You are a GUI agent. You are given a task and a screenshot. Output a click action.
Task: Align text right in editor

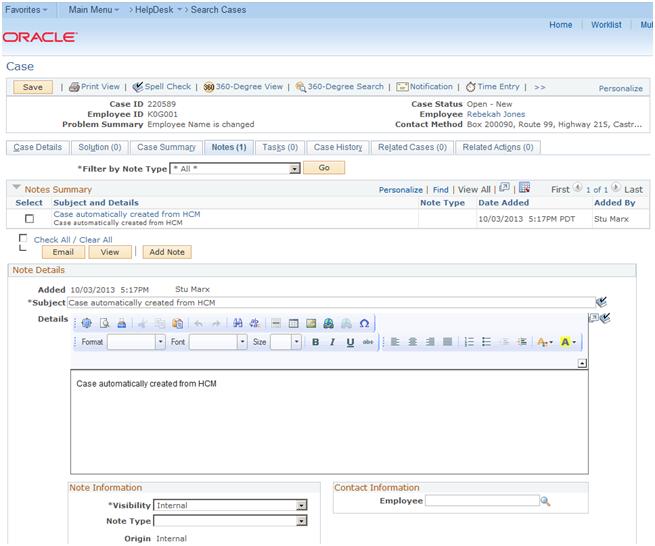(x=430, y=342)
